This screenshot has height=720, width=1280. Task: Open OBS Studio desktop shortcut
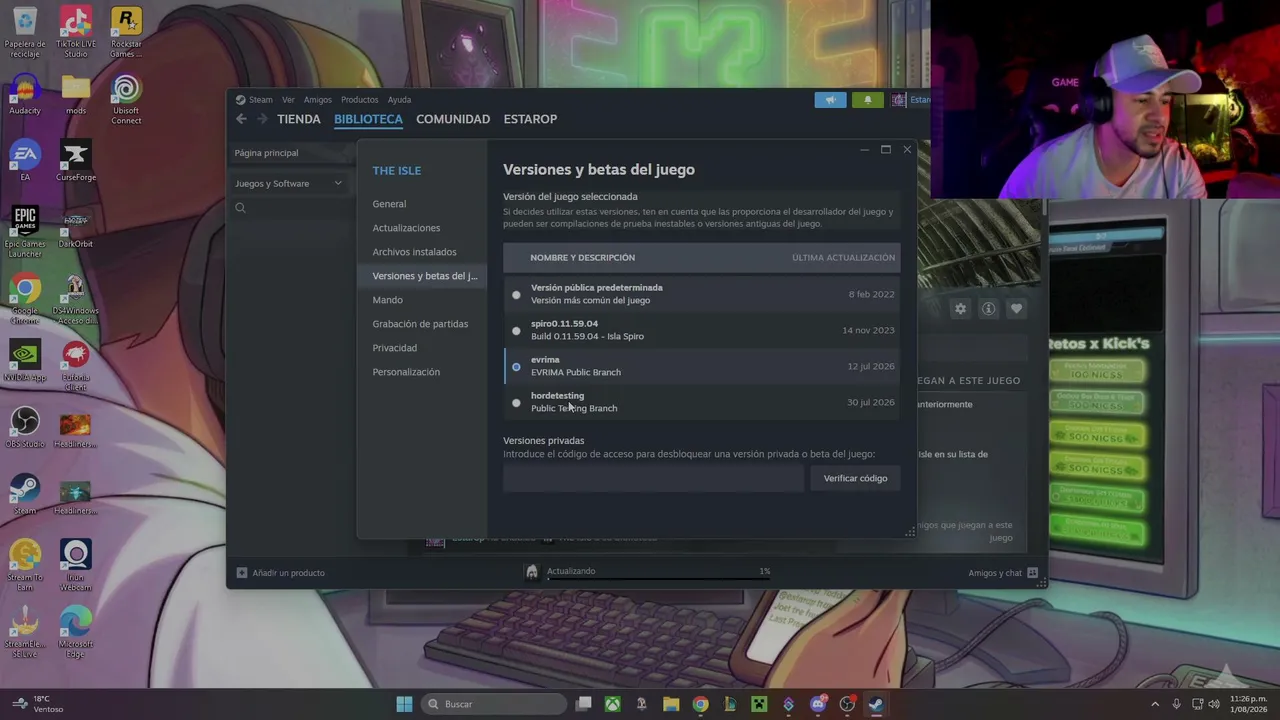[x=25, y=427]
